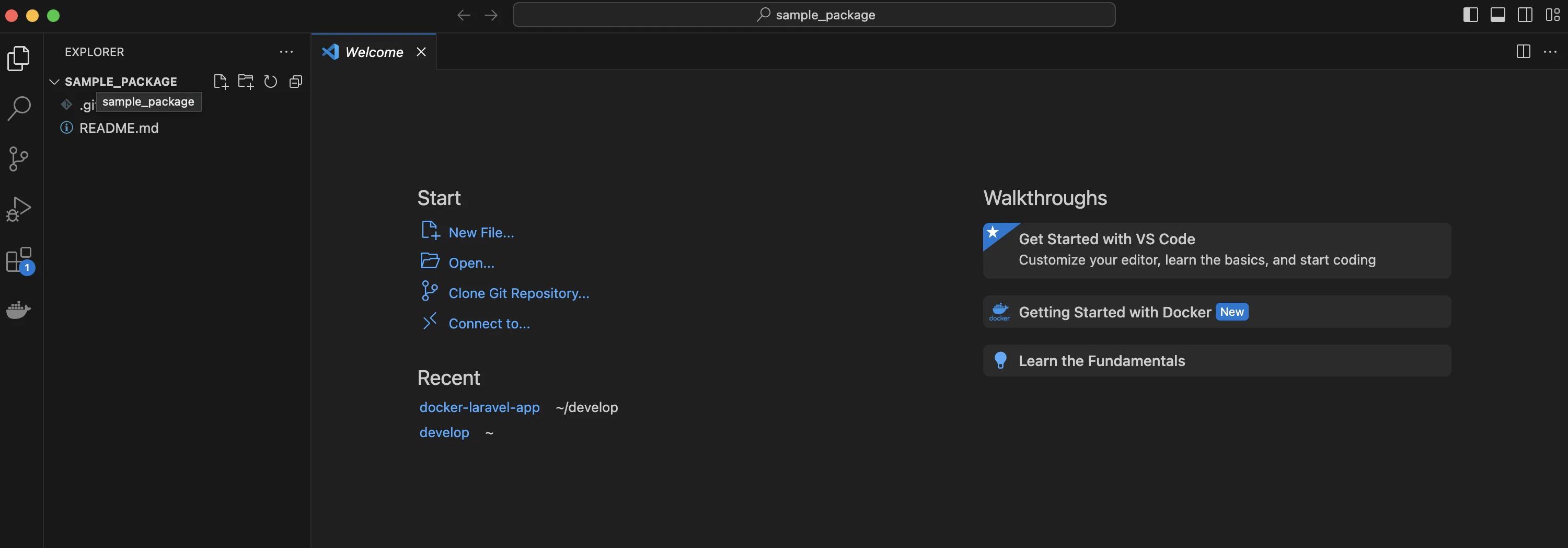Close the Welcome tab
1568x548 pixels.
[x=421, y=52]
